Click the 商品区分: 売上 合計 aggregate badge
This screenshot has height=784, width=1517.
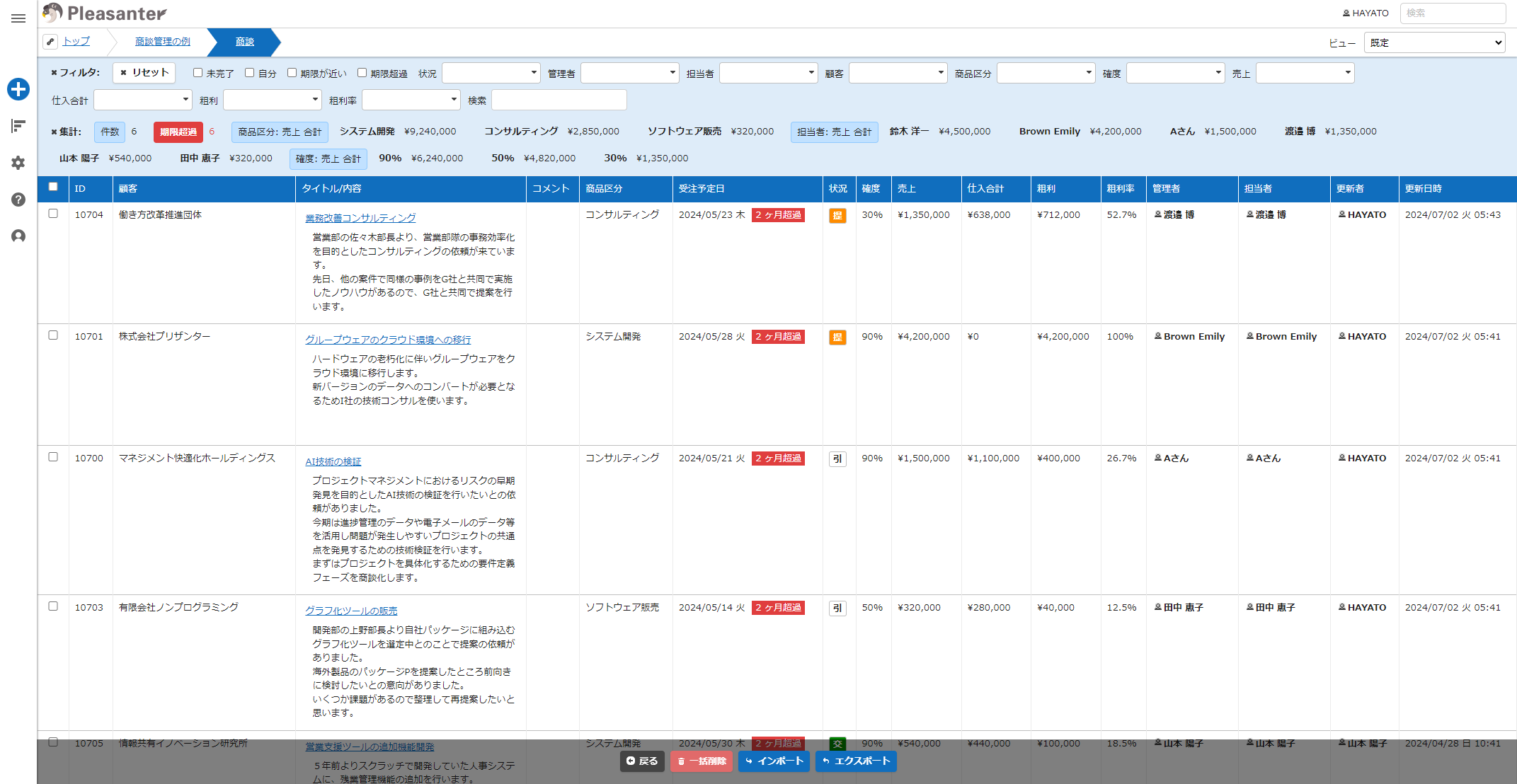280,132
